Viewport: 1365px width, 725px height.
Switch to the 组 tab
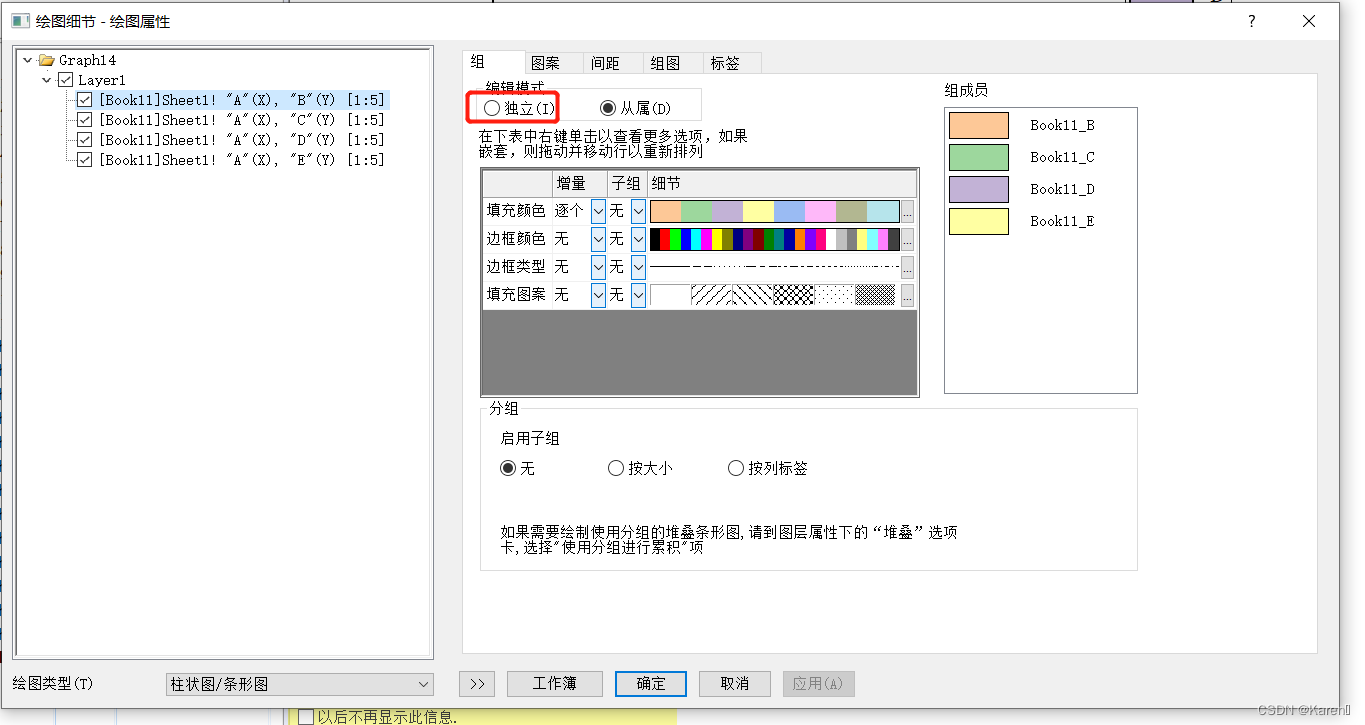tap(493, 62)
